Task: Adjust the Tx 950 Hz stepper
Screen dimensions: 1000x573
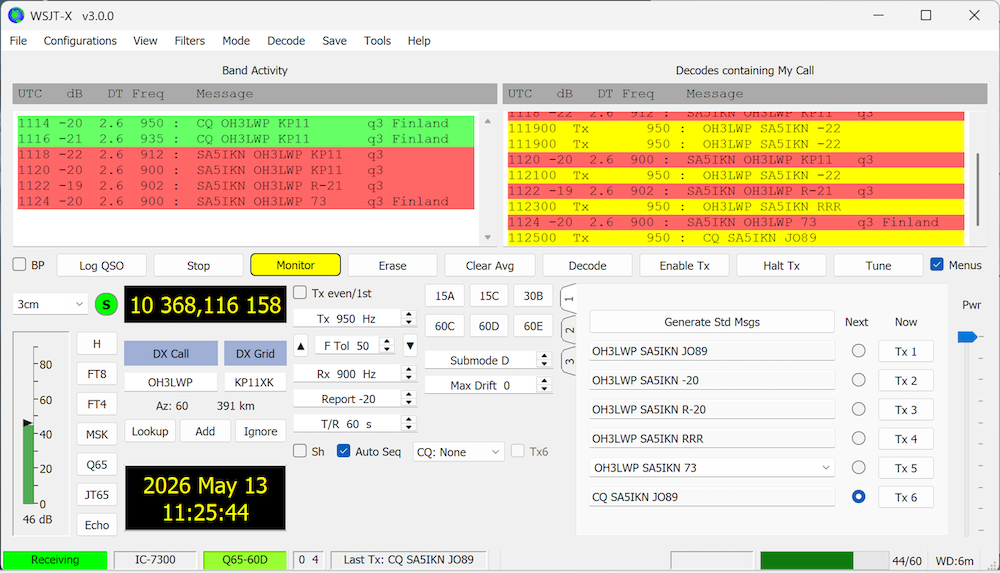Action: 409,318
